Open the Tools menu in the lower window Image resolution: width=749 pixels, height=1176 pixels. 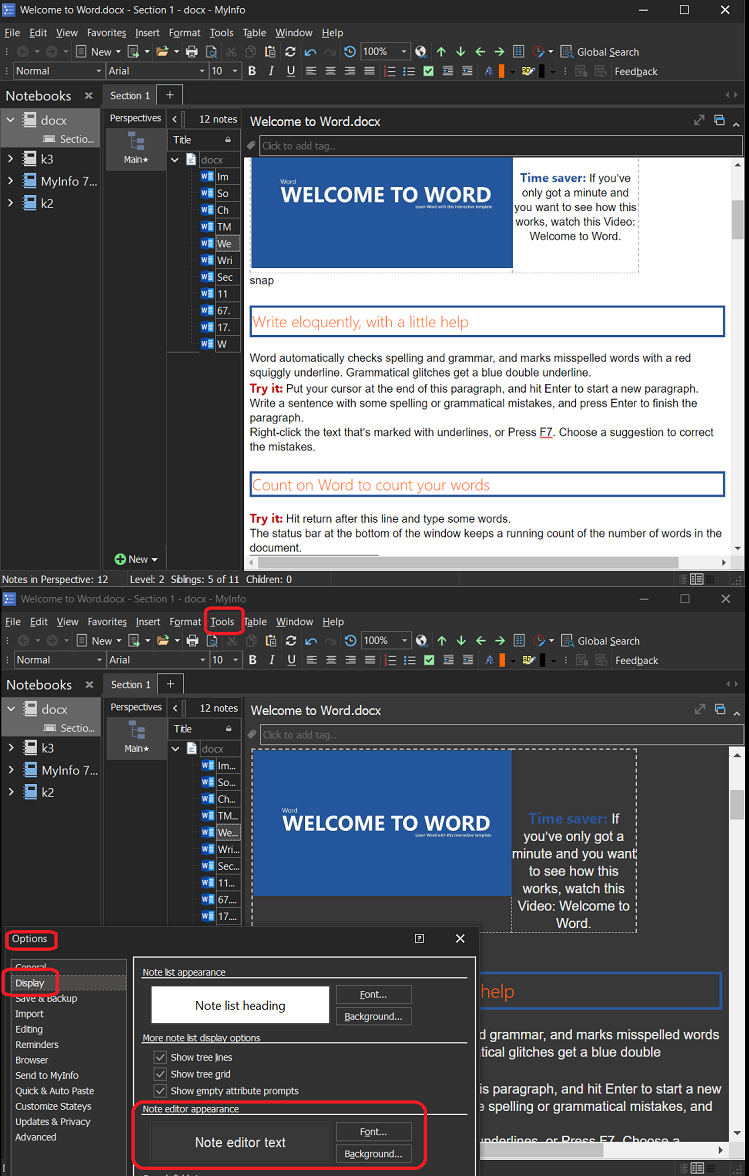click(x=222, y=622)
